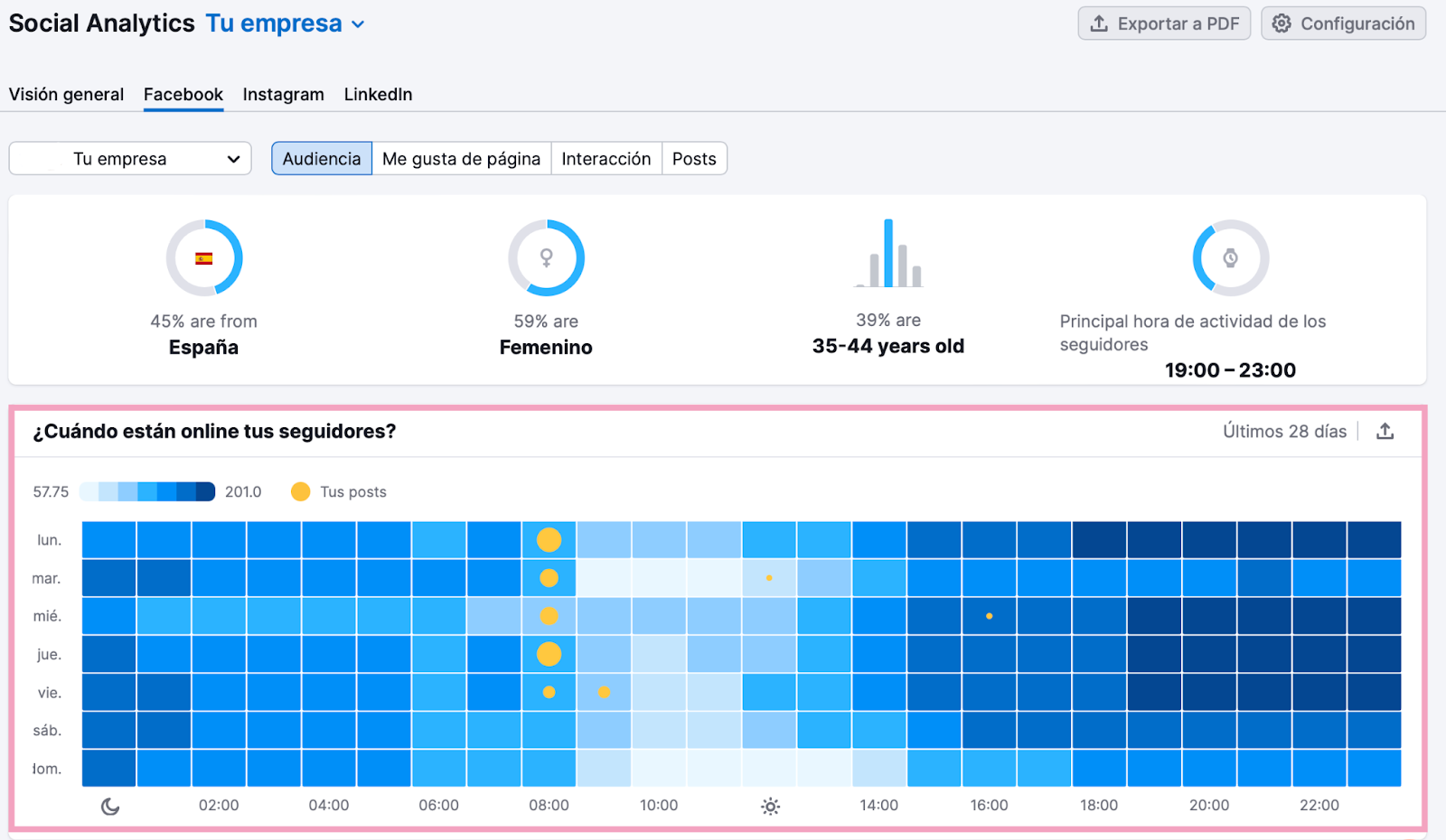The width and height of the screenshot is (1446, 840).
Task: Open the Configuración settings
Action: coord(1343,23)
